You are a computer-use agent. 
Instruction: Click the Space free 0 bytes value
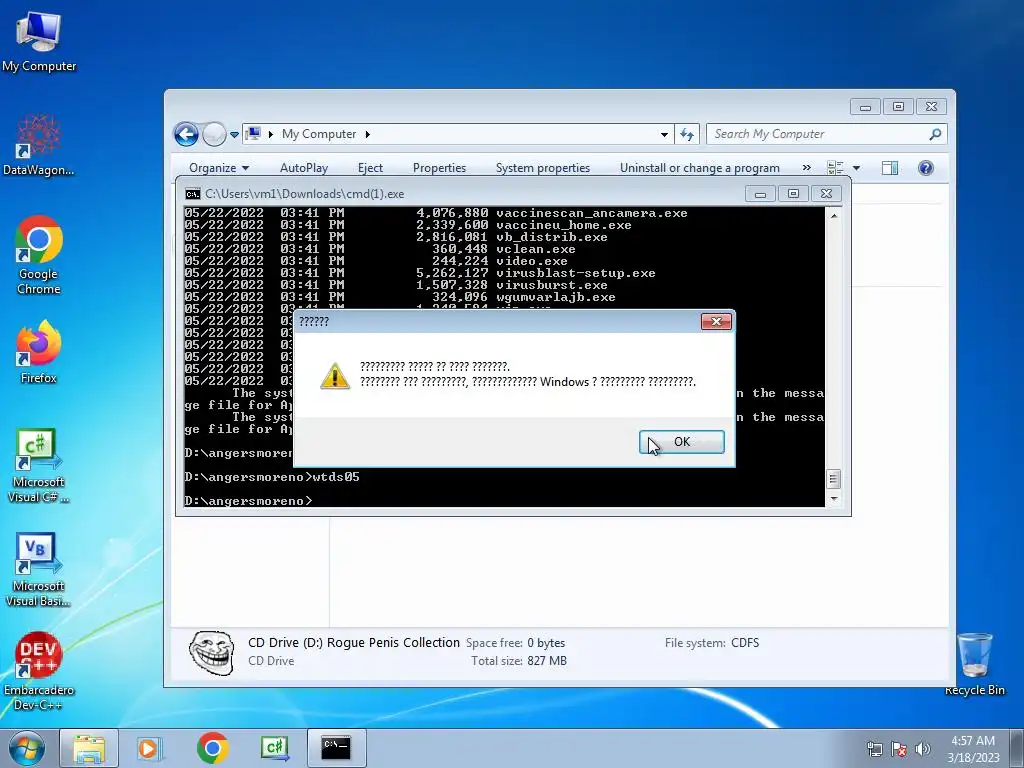tap(546, 643)
